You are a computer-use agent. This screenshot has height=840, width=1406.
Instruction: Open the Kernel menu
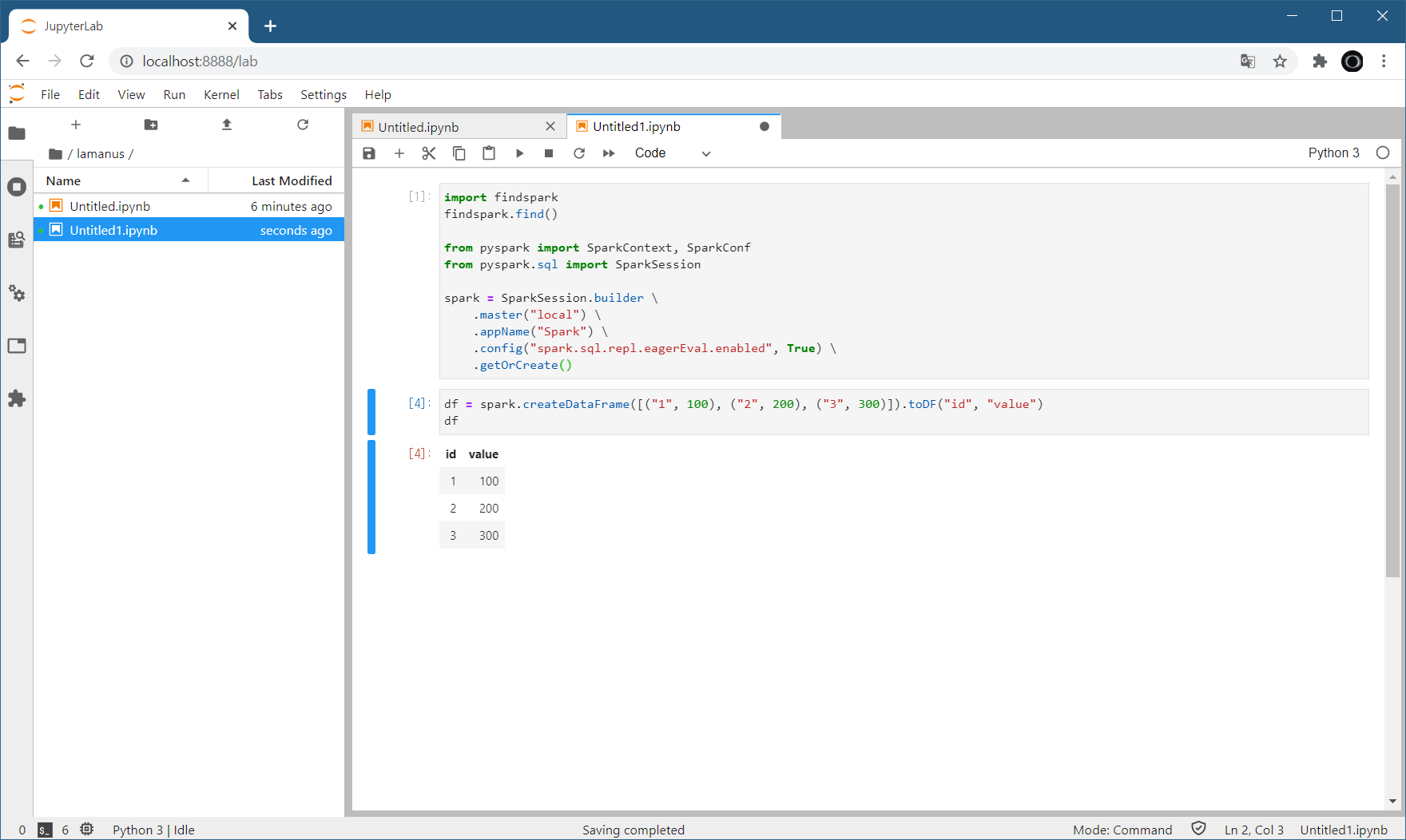pos(221,94)
